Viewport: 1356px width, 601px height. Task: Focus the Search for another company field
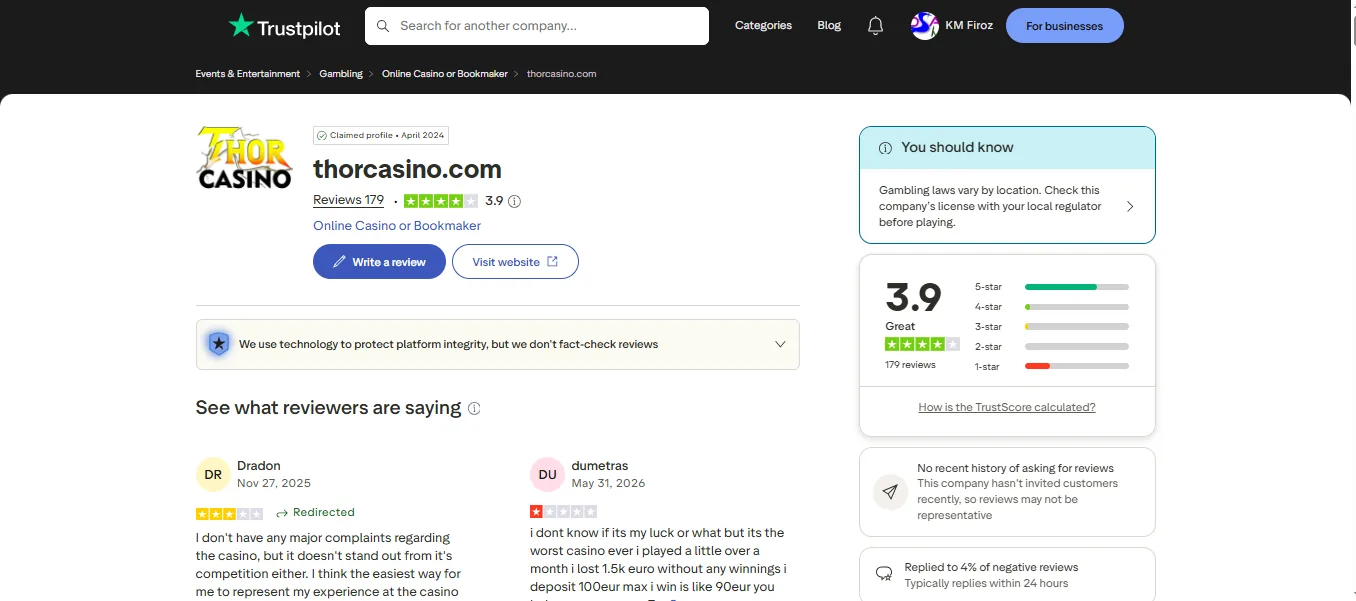coord(537,26)
